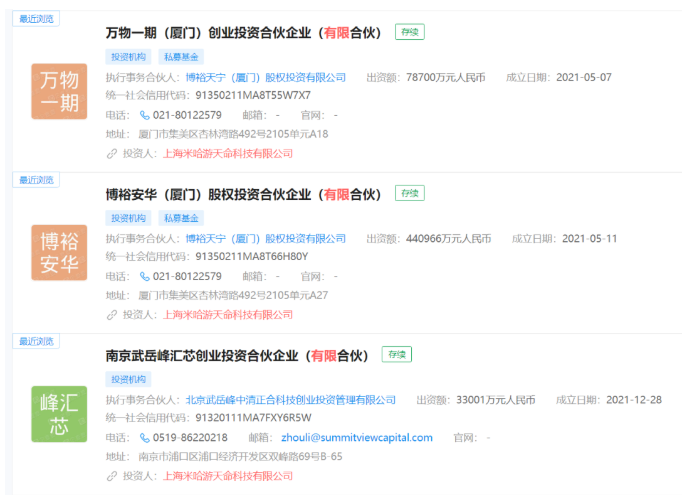The image size is (691, 495).
Task: Select credit code 91350211MA8T55W7X7
Action: pos(253,96)
